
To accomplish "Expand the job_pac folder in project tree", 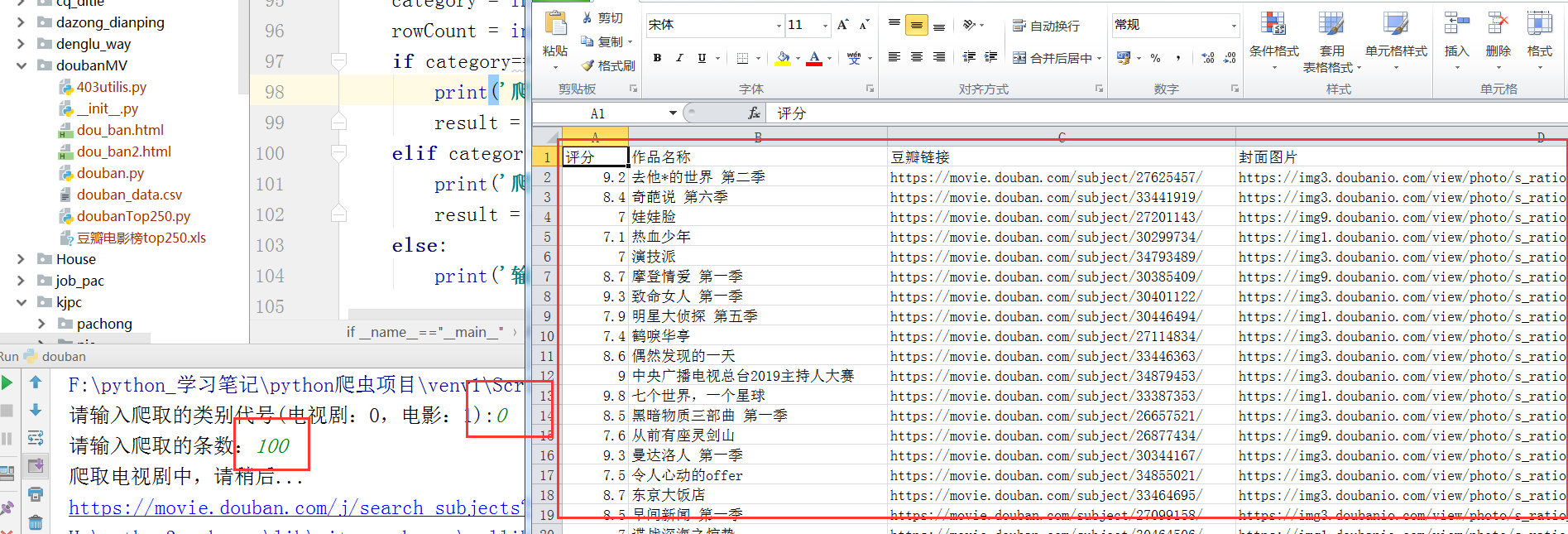I will tap(22, 281).
